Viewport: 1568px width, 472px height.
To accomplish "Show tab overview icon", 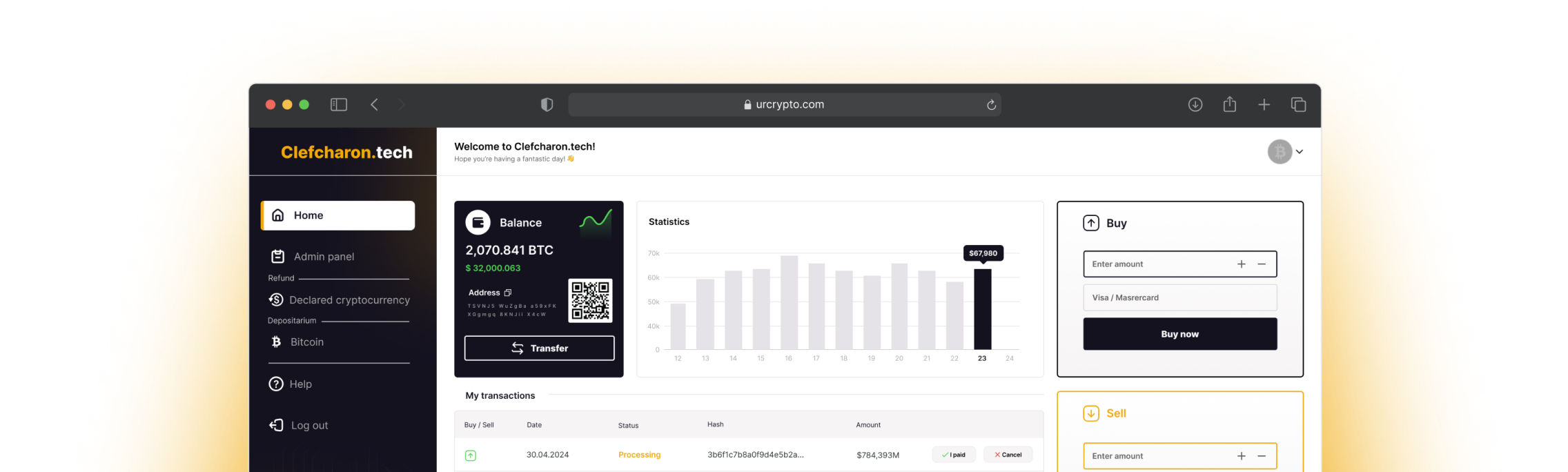I will pyautogui.click(x=1298, y=105).
